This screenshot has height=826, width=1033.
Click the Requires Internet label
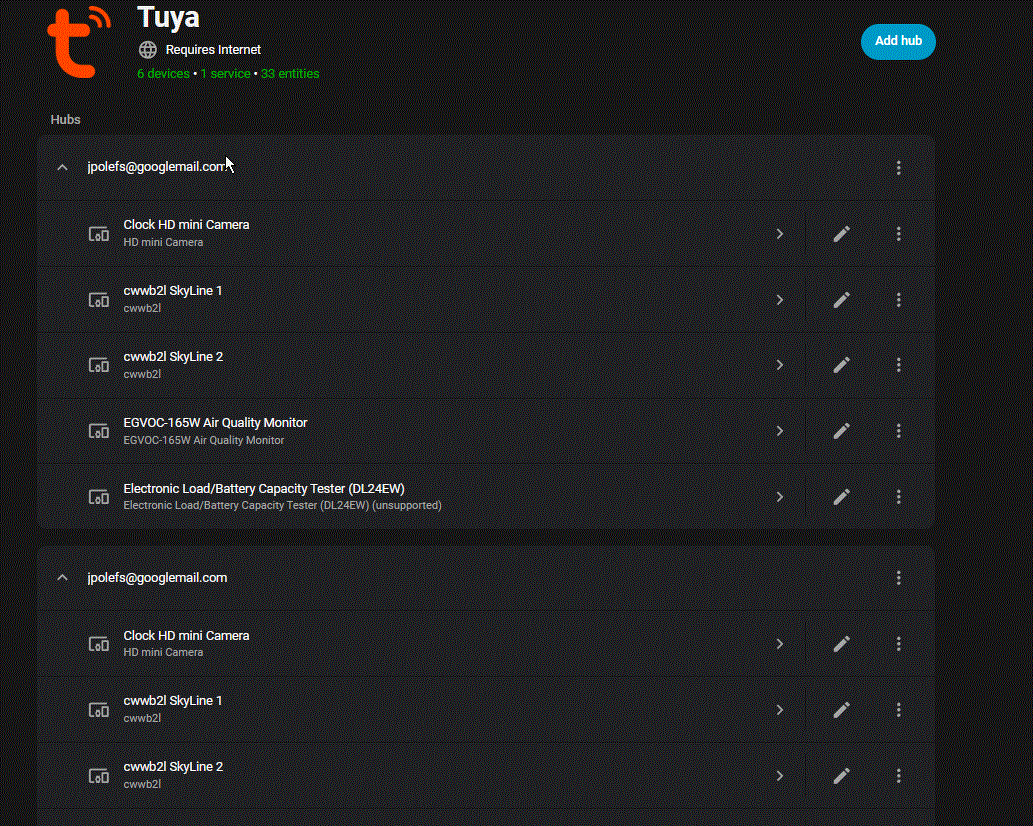point(213,49)
